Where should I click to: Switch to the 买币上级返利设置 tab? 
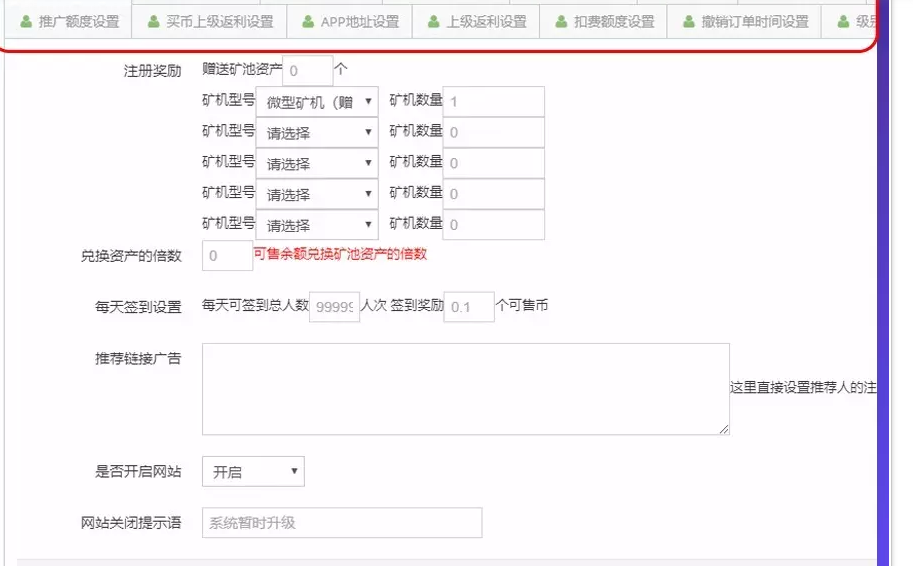click(211, 21)
